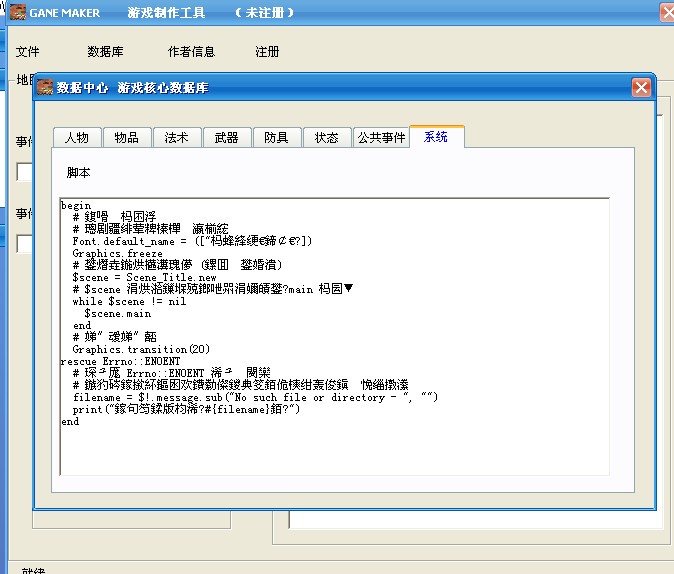This screenshot has width=674, height=574.
Task: Switch to the 法术 tab
Action: (177, 138)
